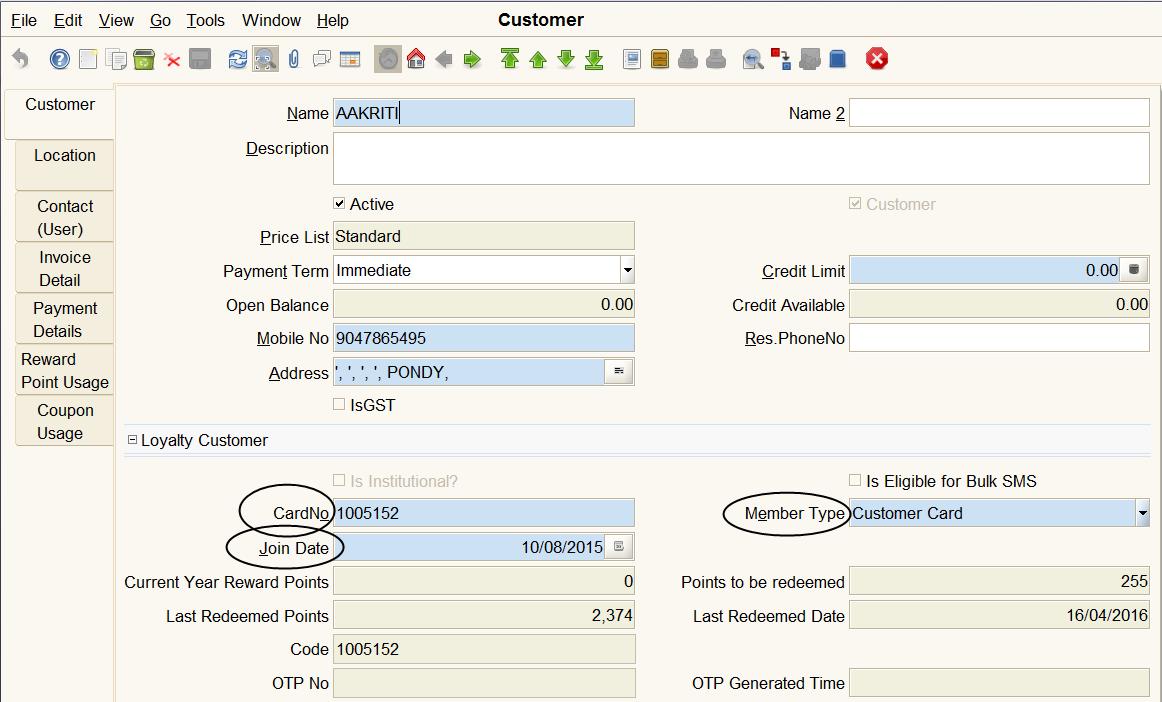Jump to the first record icon
Screen dimensions: 1162x702
[x=510, y=59]
